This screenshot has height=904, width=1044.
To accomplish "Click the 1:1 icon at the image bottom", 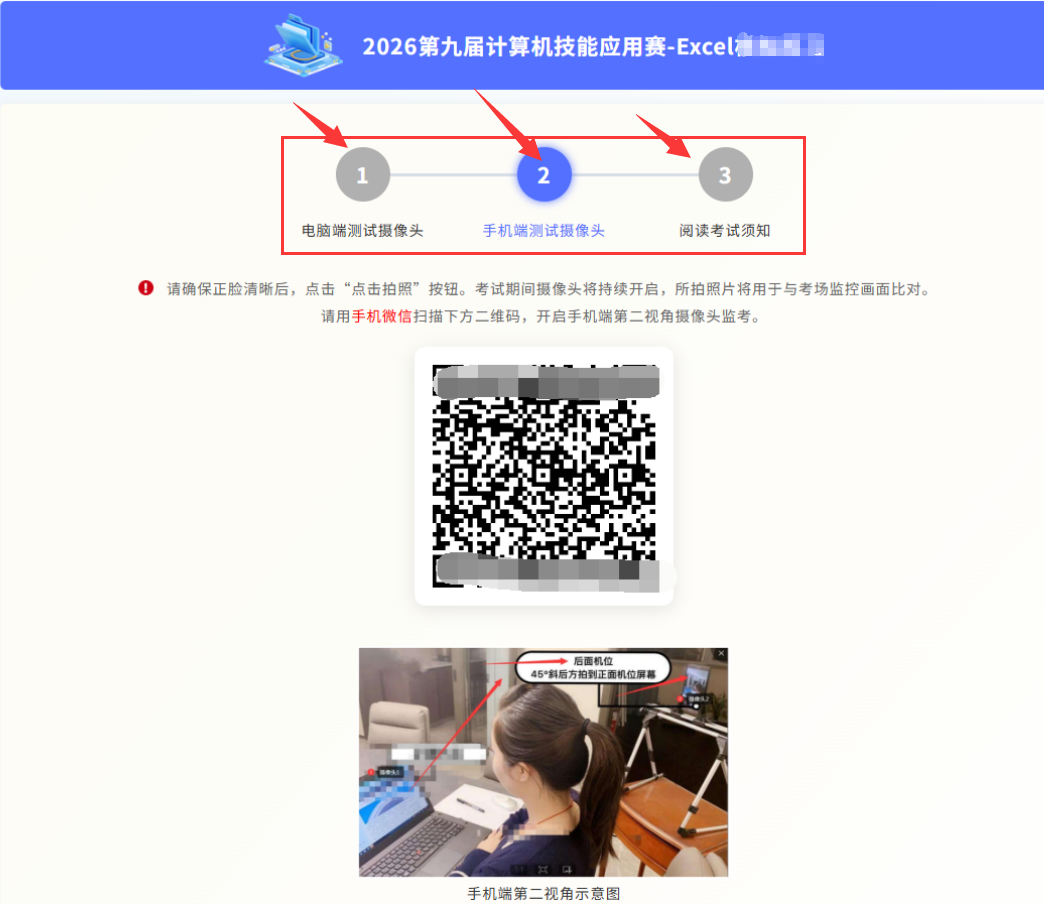I will click(x=520, y=868).
